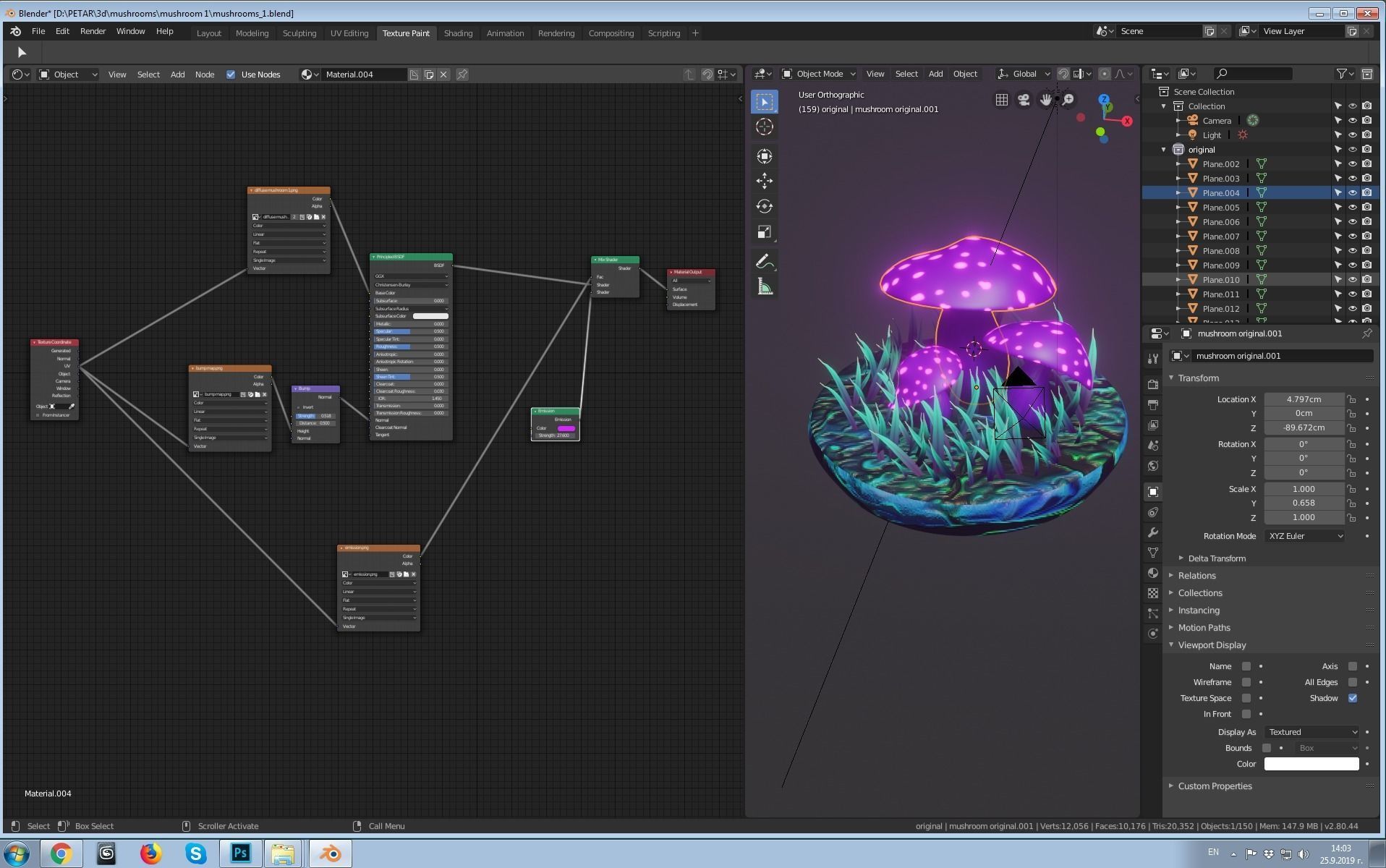Open the Material properties tab icon
This screenshot has width=1386, height=868.
click(1153, 573)
